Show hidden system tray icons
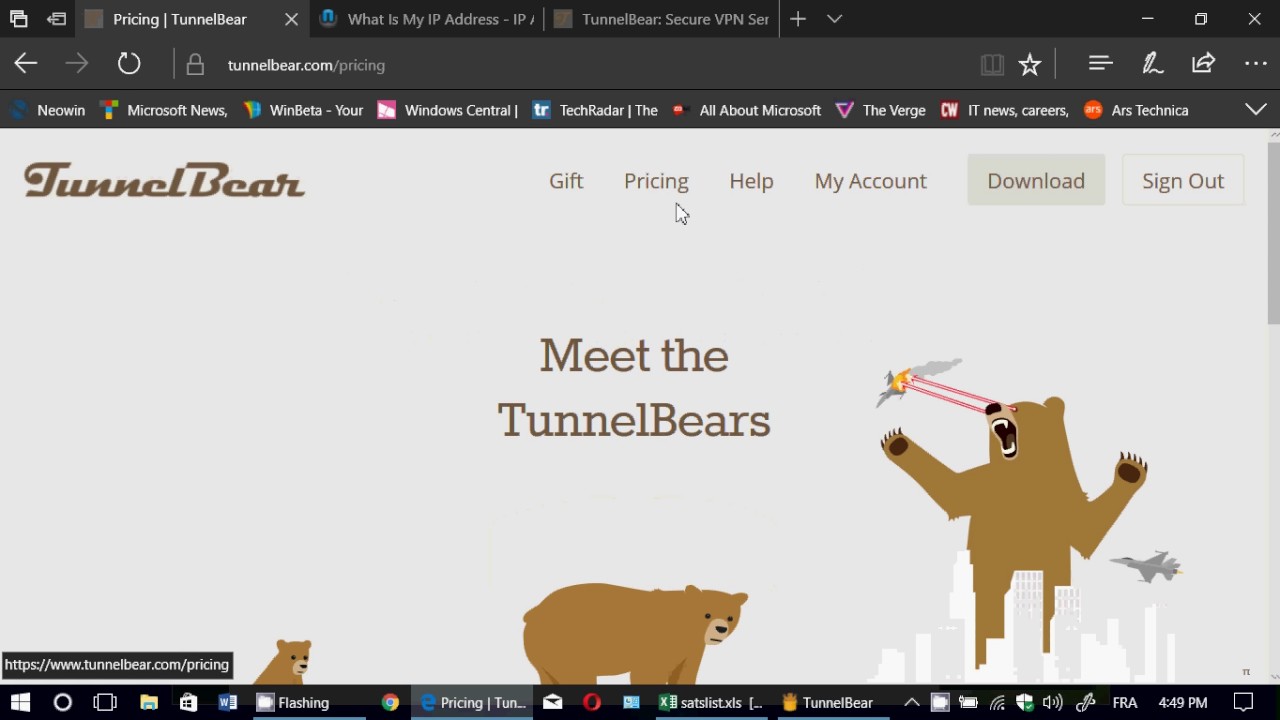 click(x=911, y=702)
